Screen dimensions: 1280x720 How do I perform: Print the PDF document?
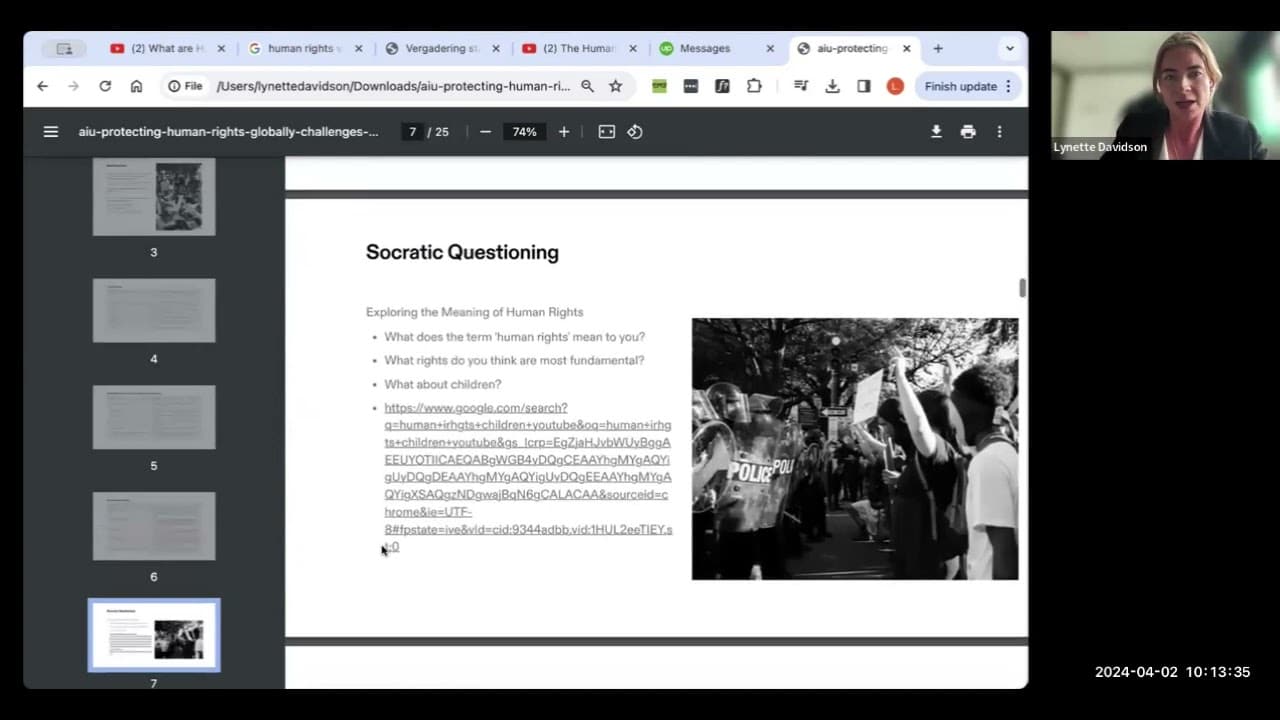pos(968,132)
